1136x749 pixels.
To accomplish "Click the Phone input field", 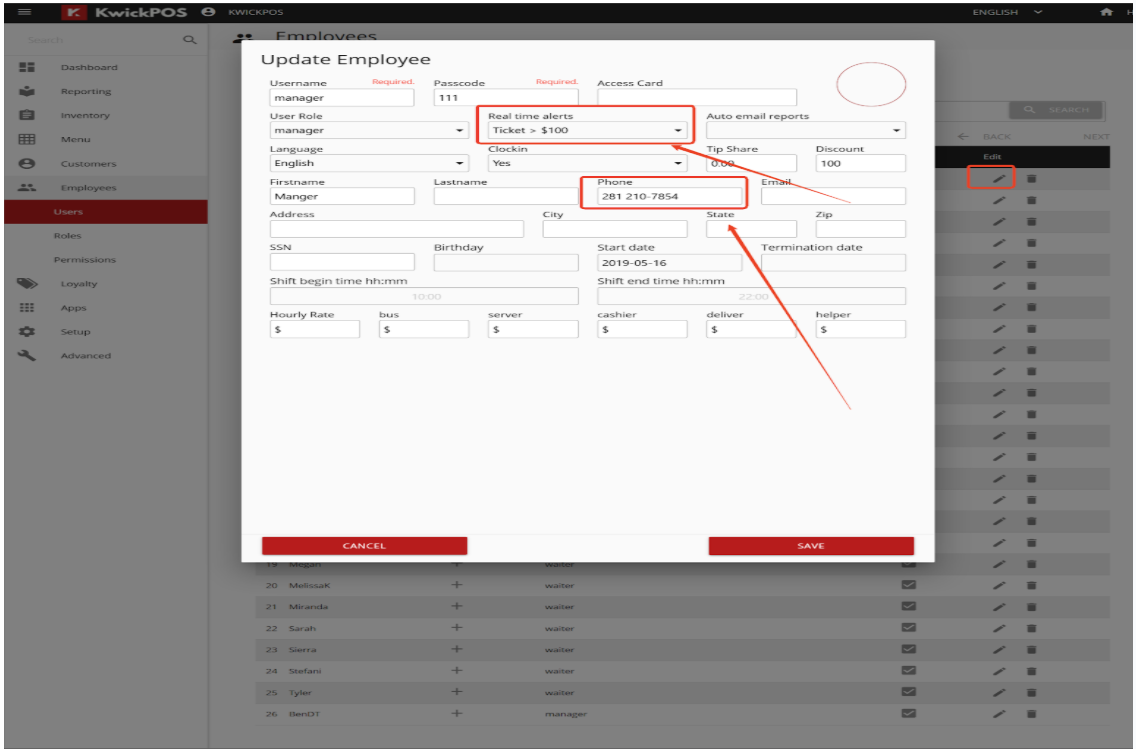I will [669, 196].
